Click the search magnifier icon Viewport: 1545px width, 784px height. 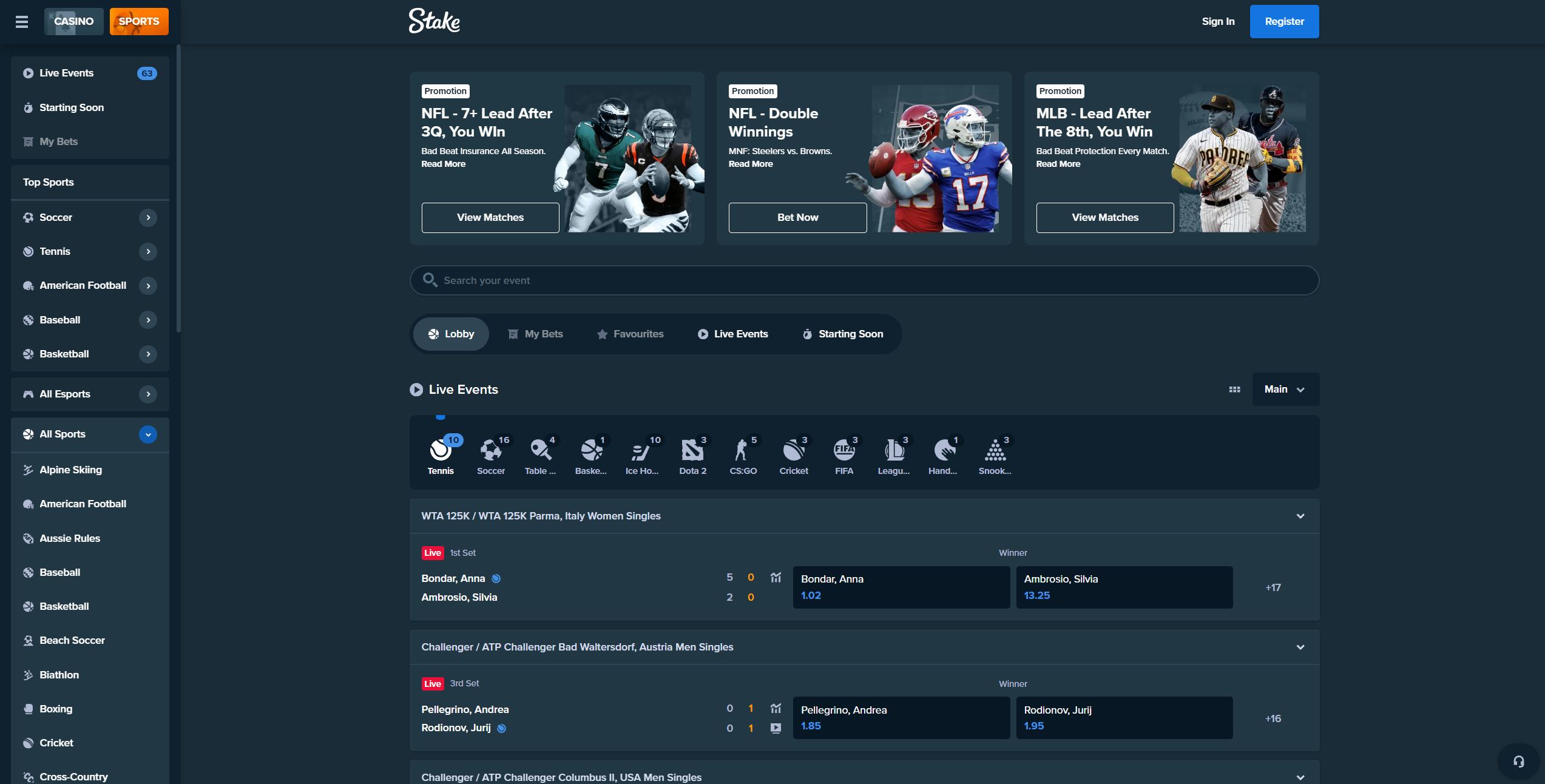point(430,280)
